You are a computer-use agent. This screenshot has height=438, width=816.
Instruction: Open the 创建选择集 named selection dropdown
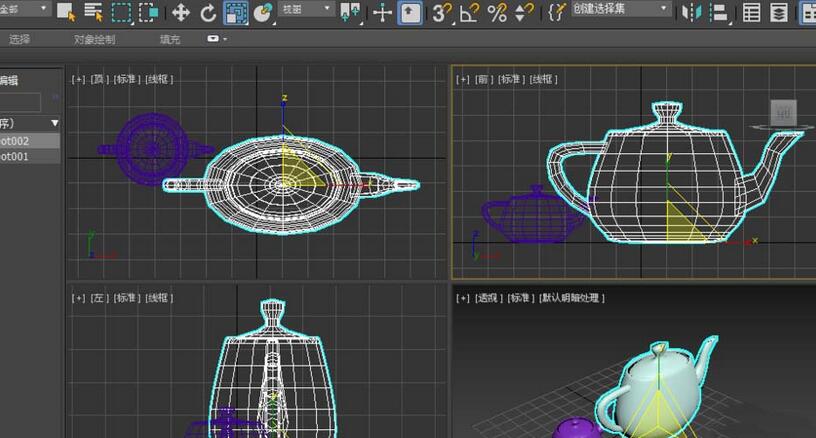(621, 9)
